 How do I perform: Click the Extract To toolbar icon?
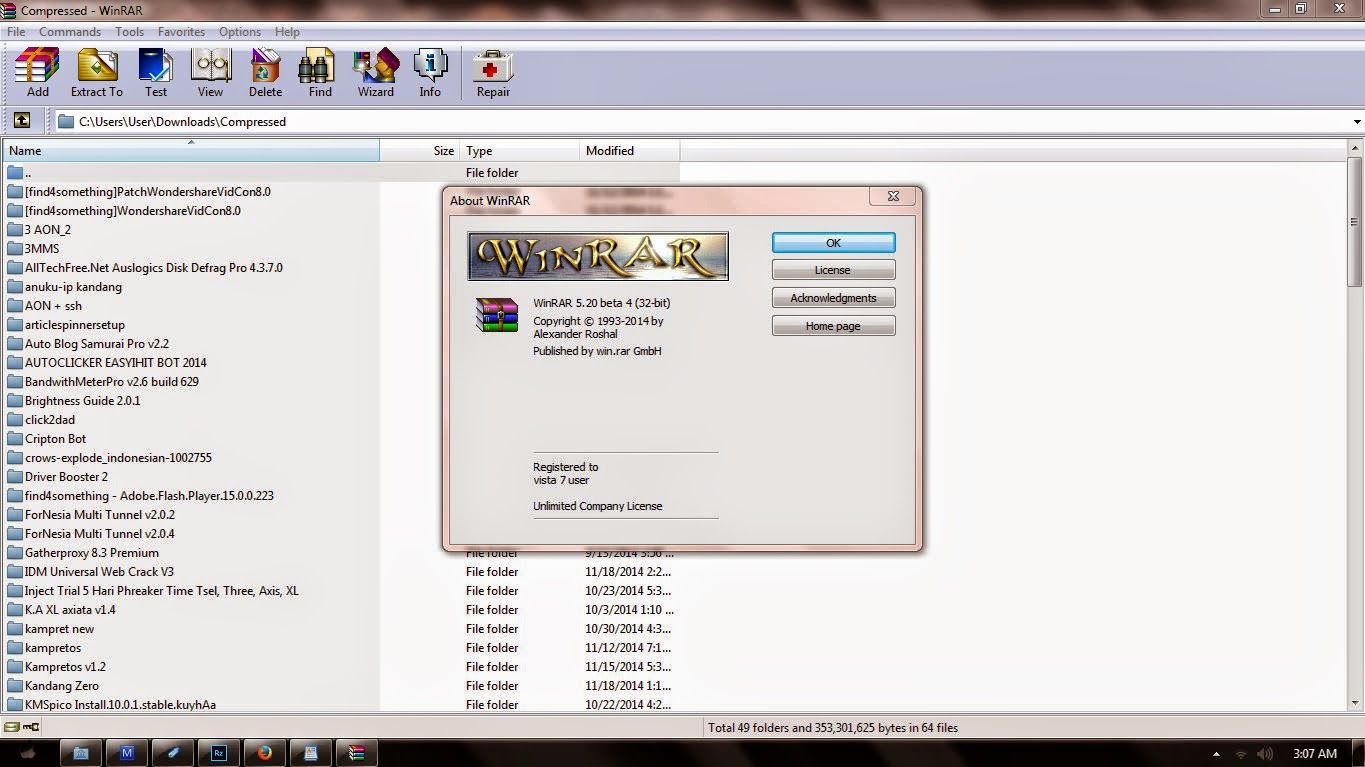97,73
